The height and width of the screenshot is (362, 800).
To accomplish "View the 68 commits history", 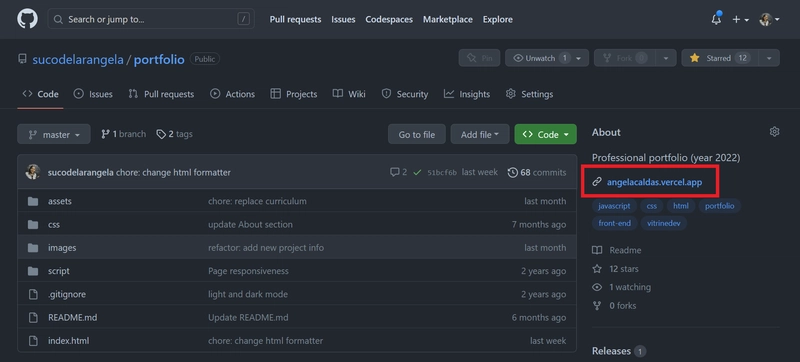I will 537,172.
